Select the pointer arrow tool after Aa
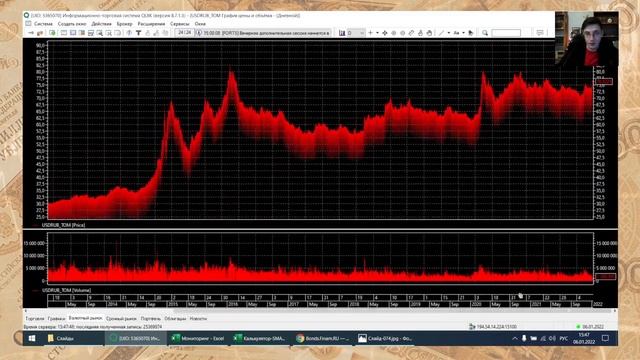The image size is (640, 360). click(471, 33)
